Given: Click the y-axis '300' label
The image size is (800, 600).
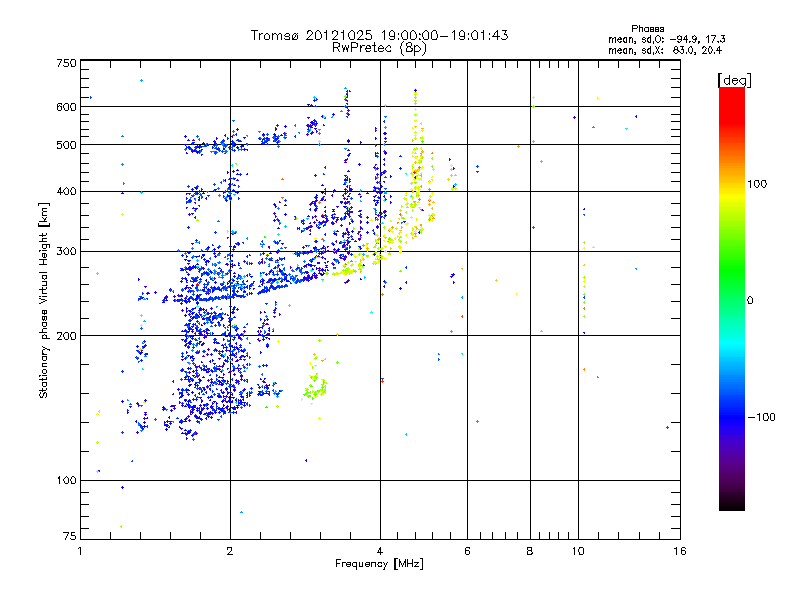Looking at the screenshot, I should pos(66,252).
